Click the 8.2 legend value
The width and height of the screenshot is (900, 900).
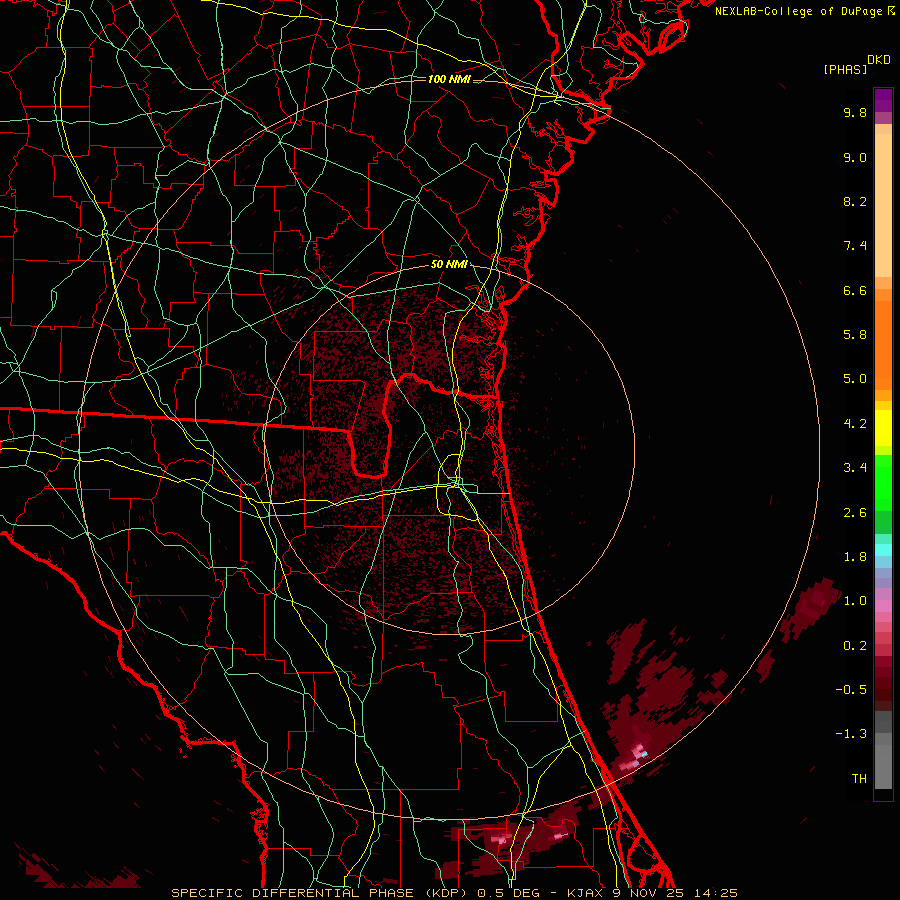[855, 201]
